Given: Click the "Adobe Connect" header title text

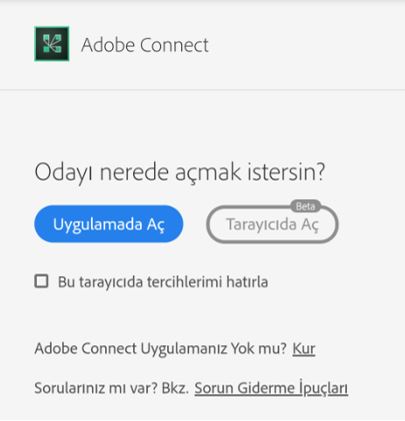Looking at the screenshot, I should (x=145, y=45).
